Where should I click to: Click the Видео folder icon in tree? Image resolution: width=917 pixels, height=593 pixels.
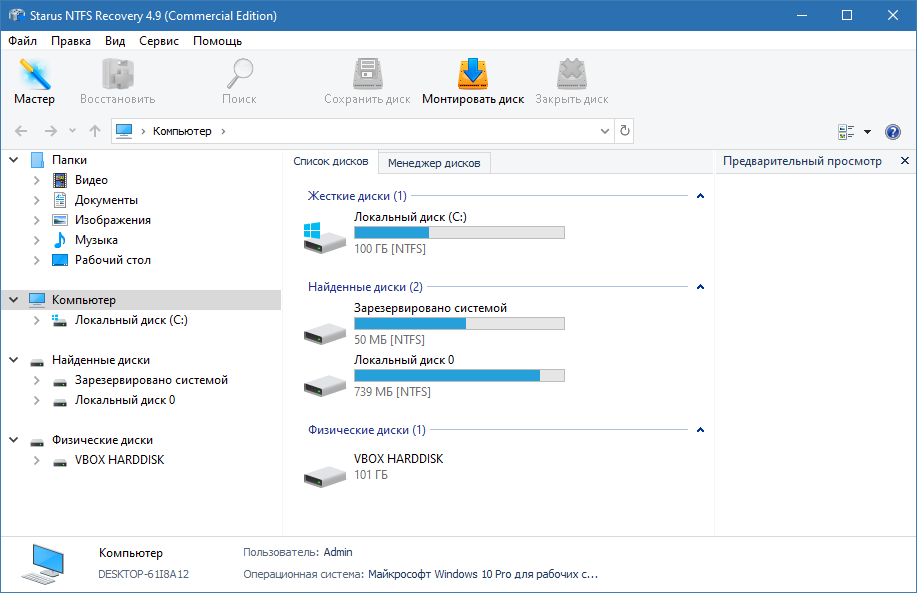pos(60,180)
